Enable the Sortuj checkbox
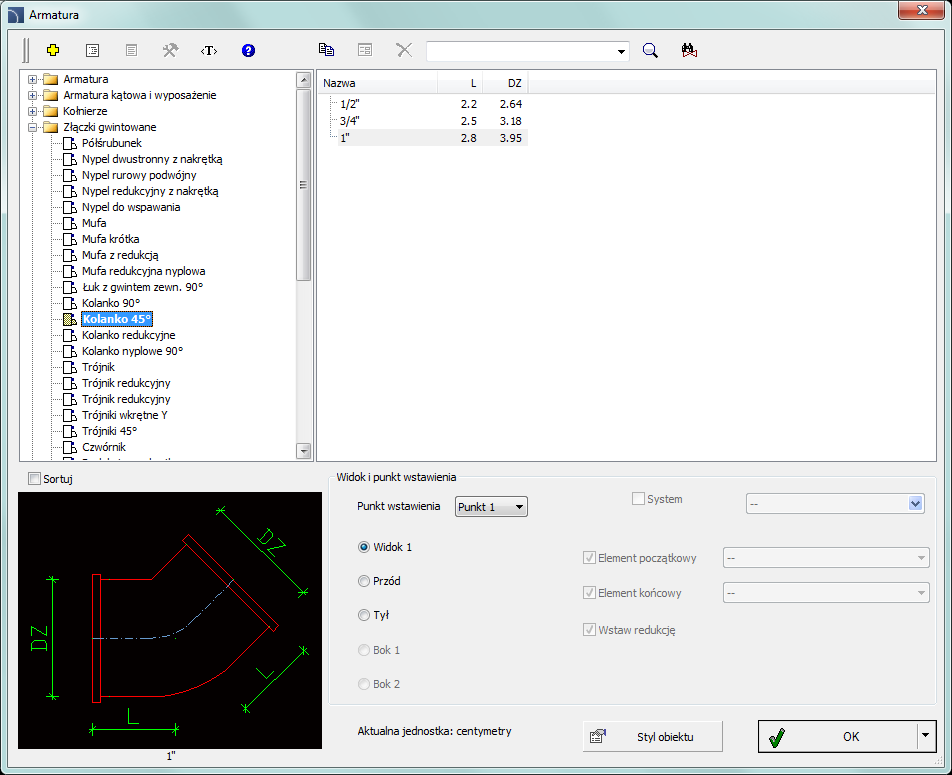This screenshot has width=952, height=775. (35, 479)
